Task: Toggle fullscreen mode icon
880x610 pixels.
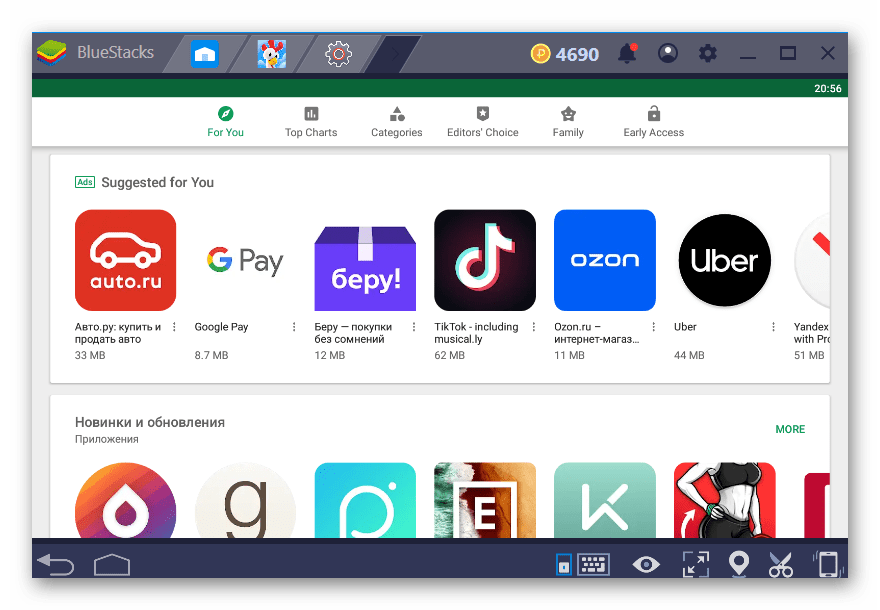Action: [x=695, y=565]
